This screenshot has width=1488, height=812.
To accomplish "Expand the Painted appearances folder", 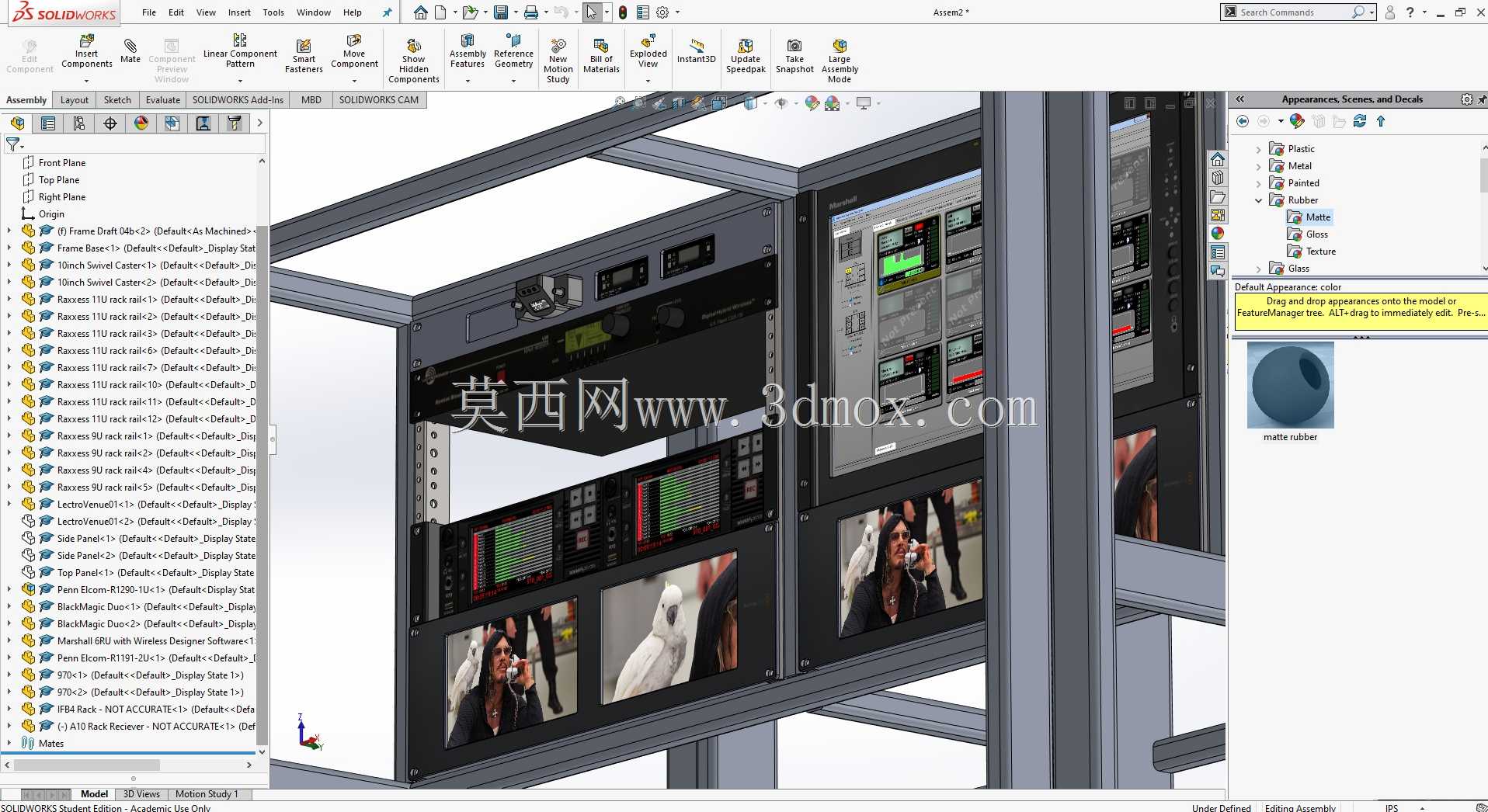I will [x=1259, y=183].
